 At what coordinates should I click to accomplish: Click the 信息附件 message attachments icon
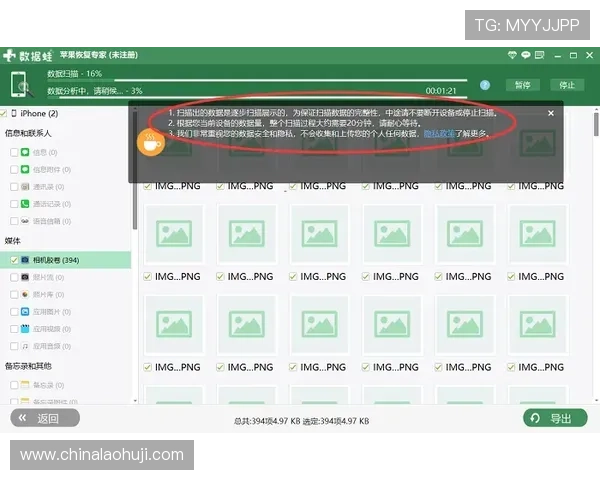[x=25, y=170]
